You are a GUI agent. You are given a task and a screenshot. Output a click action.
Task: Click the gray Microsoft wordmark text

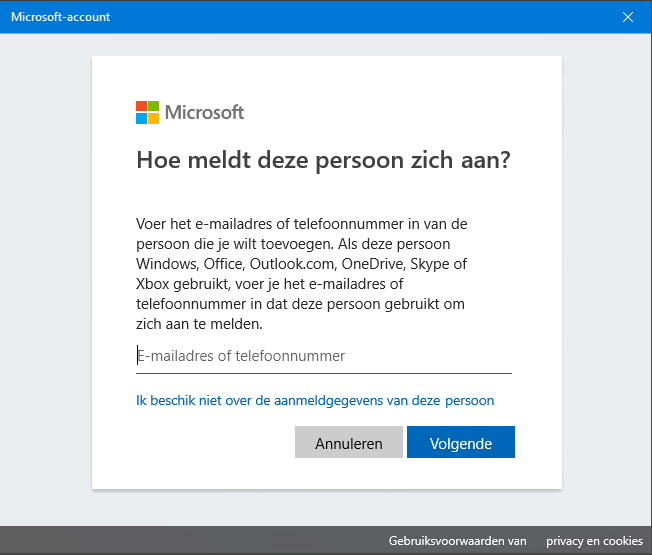(204, 112)
